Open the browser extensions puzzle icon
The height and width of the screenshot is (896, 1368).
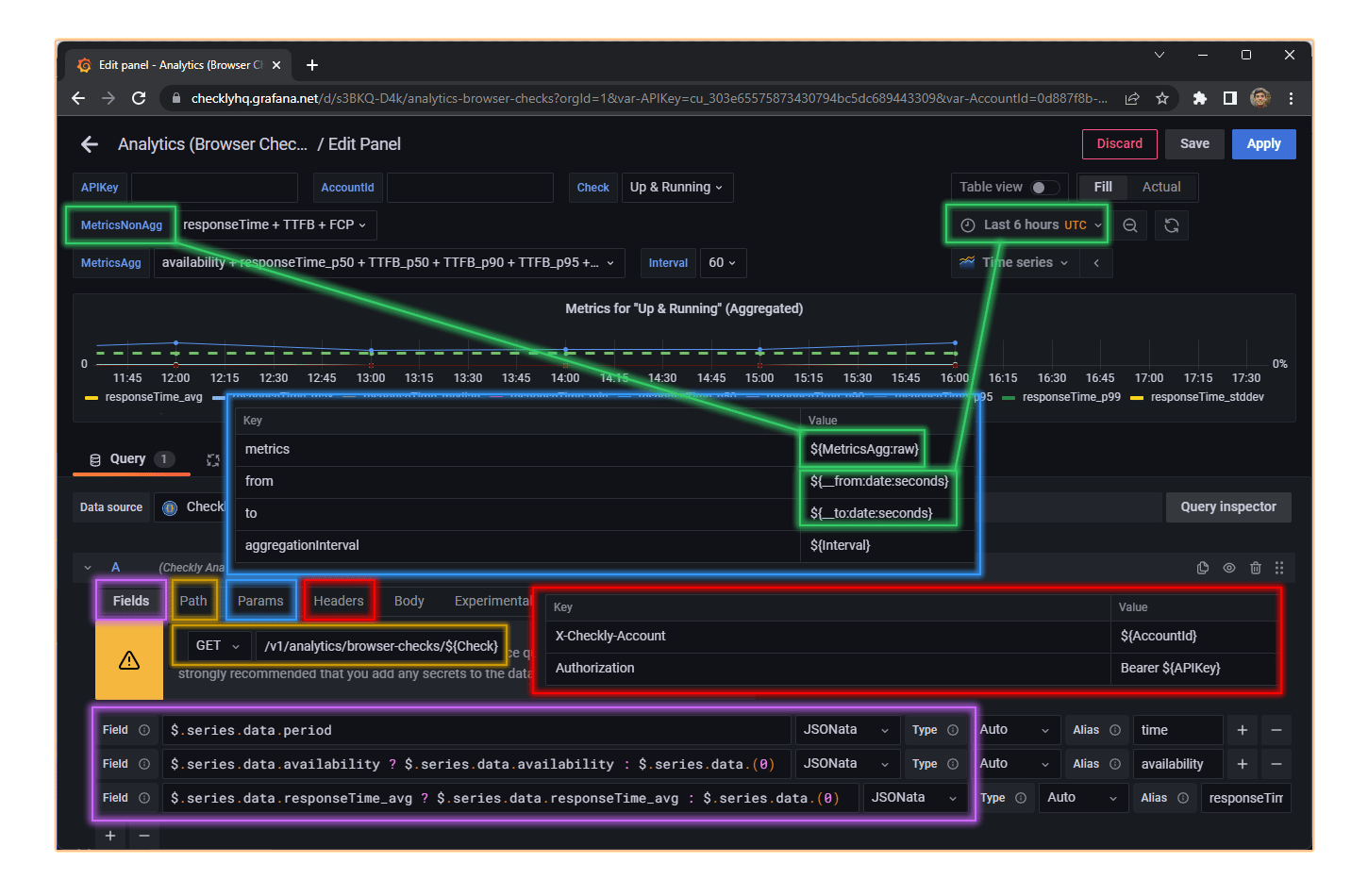[x=1200, y=98]
